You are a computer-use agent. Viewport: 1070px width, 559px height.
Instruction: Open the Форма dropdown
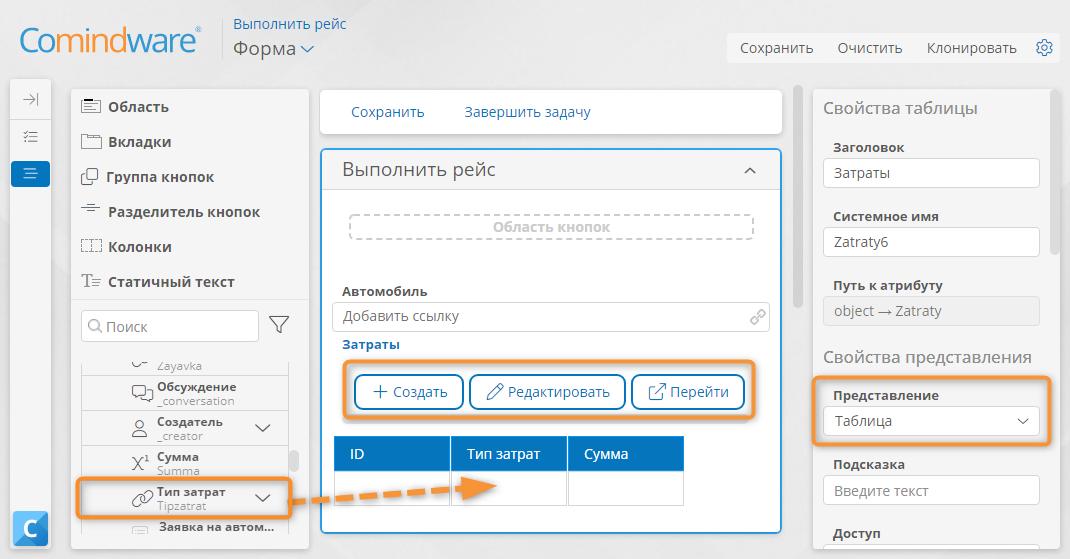[x=273, y=48]
